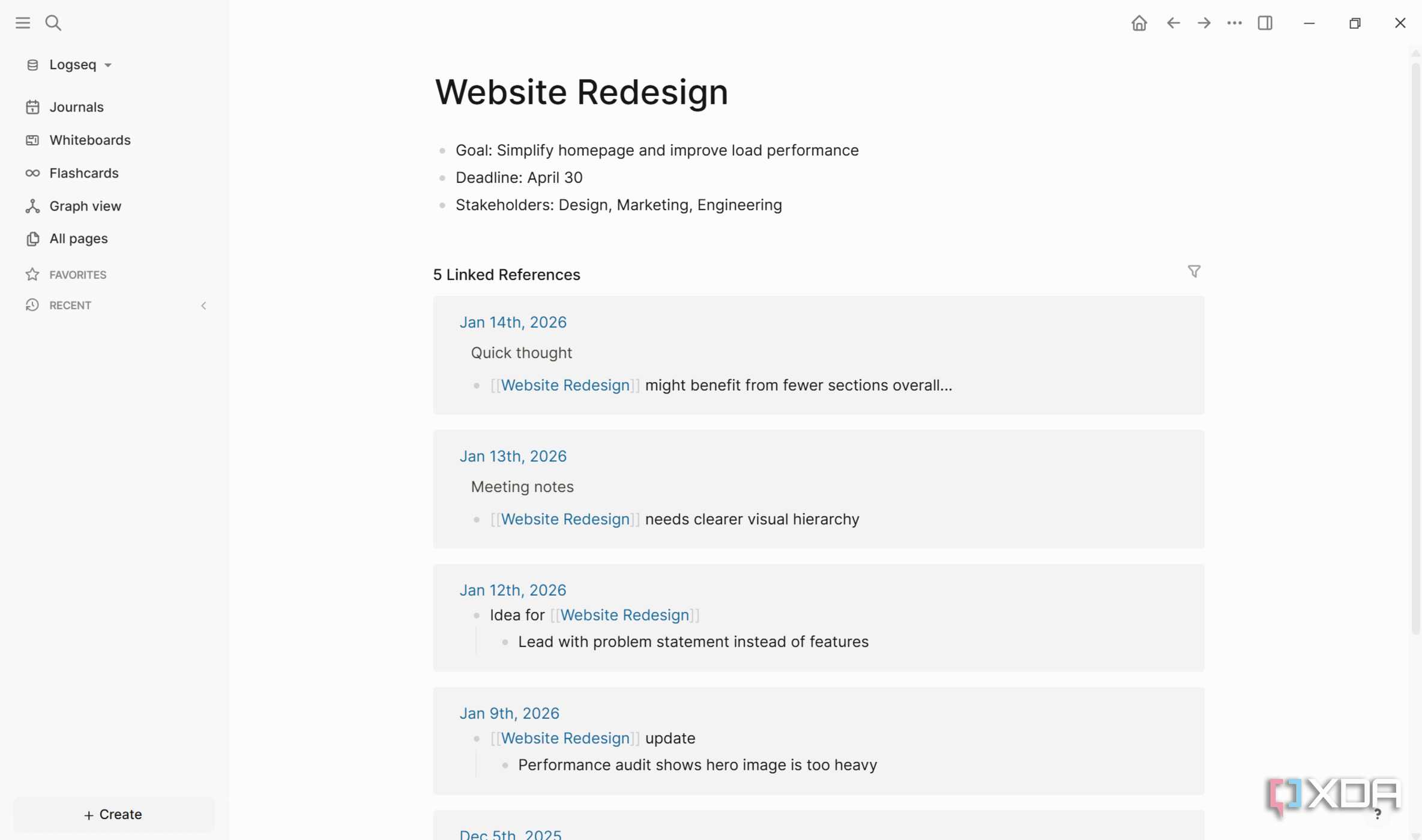Navigate back with left arrow

tap(1173, 23)
